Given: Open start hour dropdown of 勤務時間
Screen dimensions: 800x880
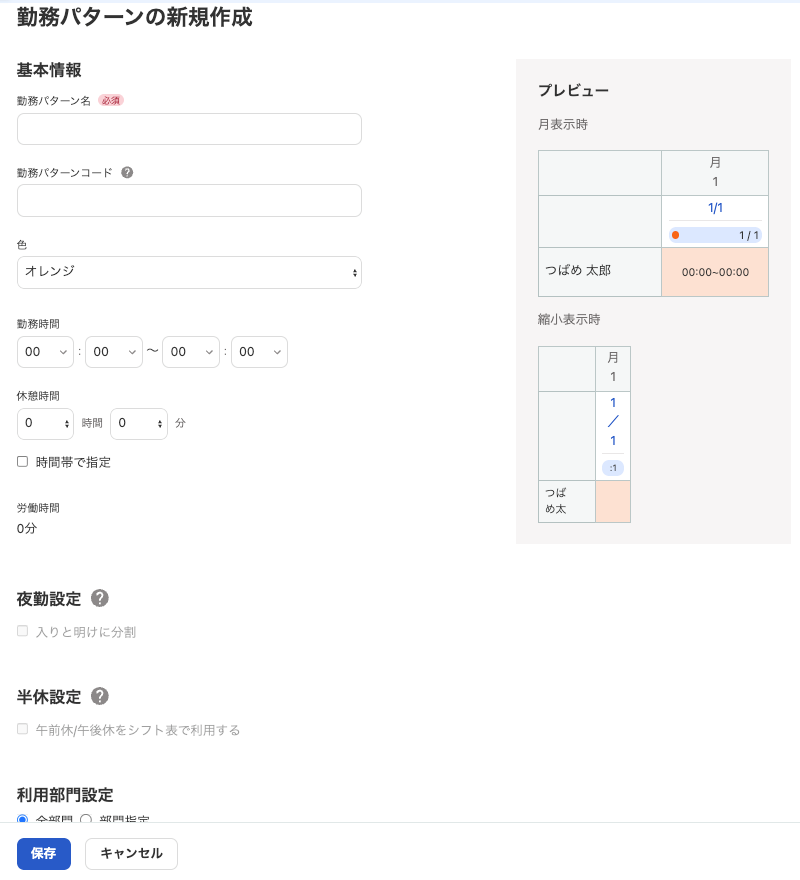Looking at the screenshot, I should (x=45, y=352).
